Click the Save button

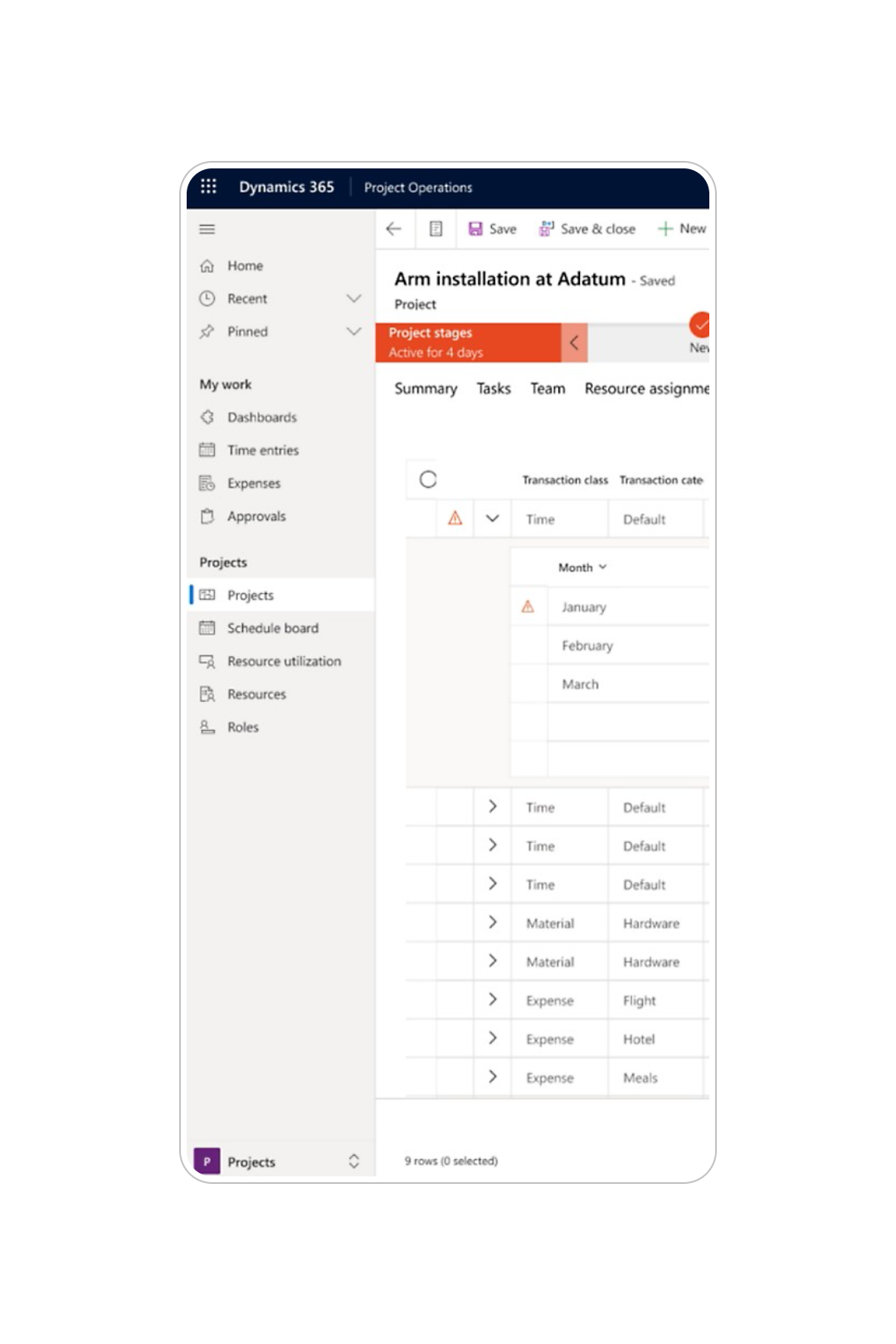492,229
